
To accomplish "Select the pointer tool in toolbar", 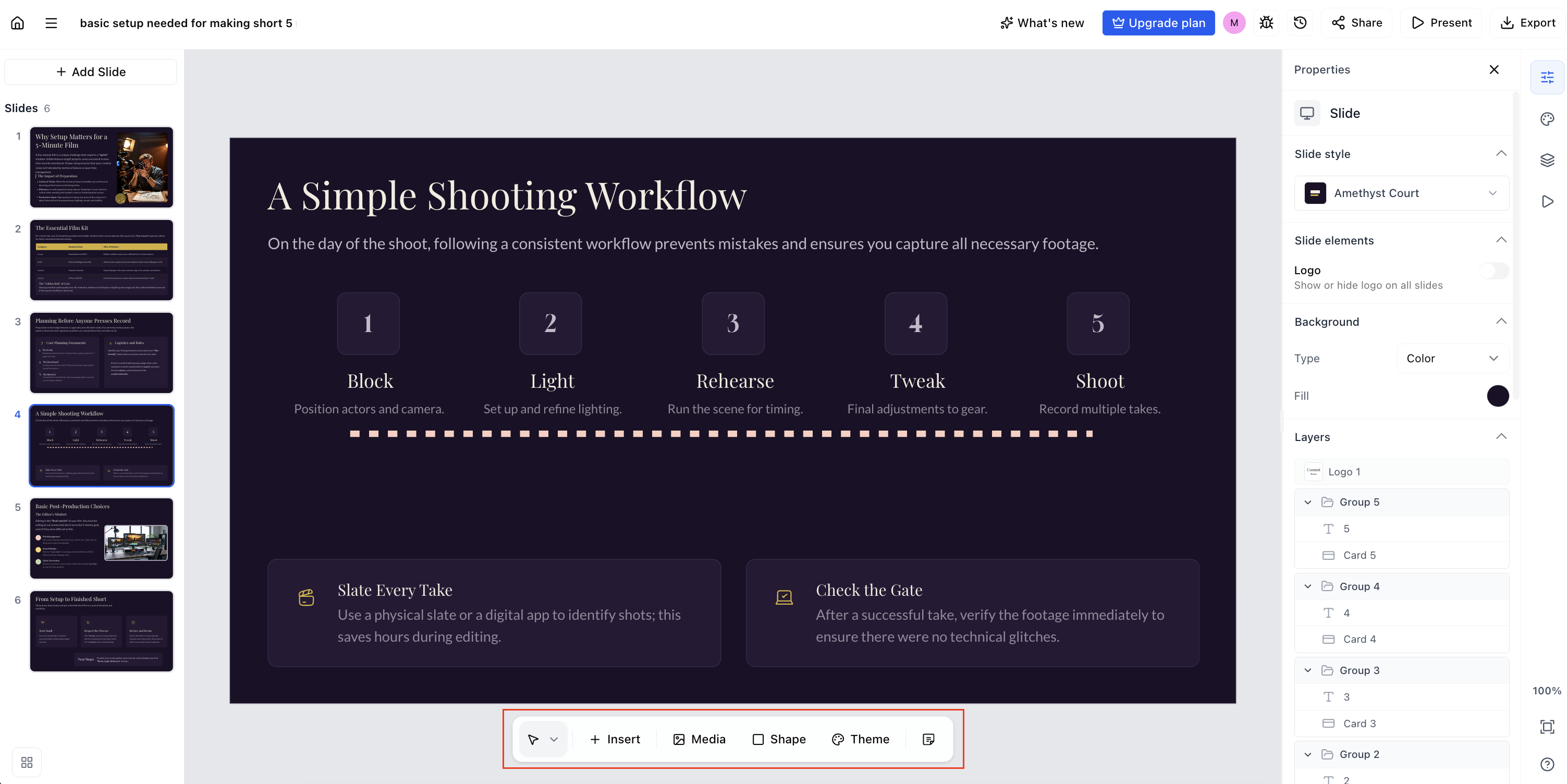I will point(533,739).
